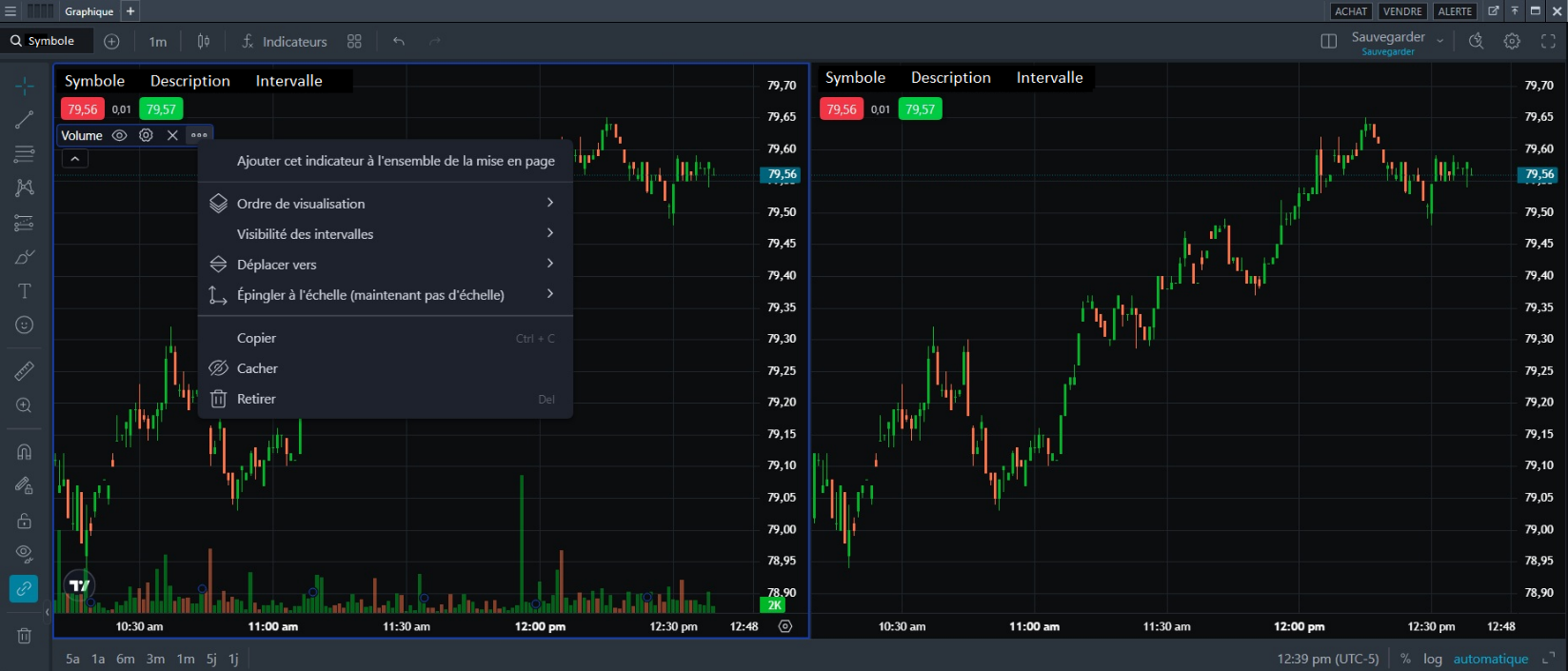Choose Retirer from the context menu
The height and width of the screenshot is (671, 1568).
[x=256, y=400]
